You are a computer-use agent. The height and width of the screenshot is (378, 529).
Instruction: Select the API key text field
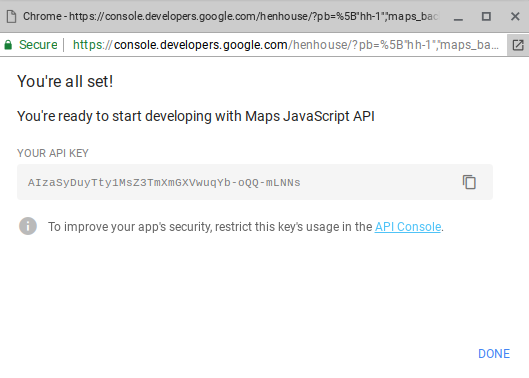click(255, 182)
